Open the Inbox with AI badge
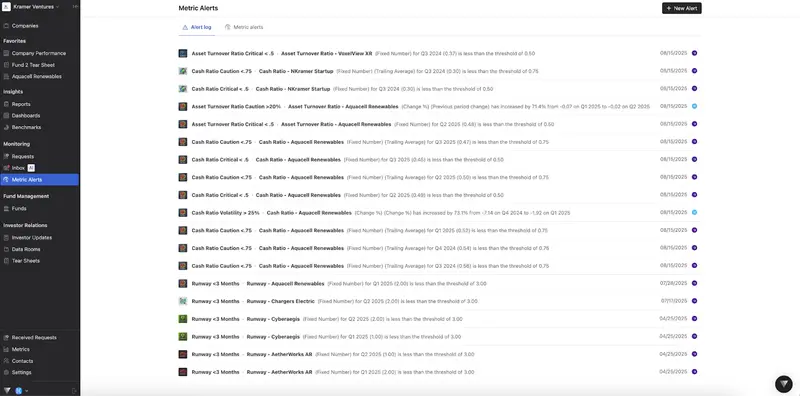 pos(18,168)
